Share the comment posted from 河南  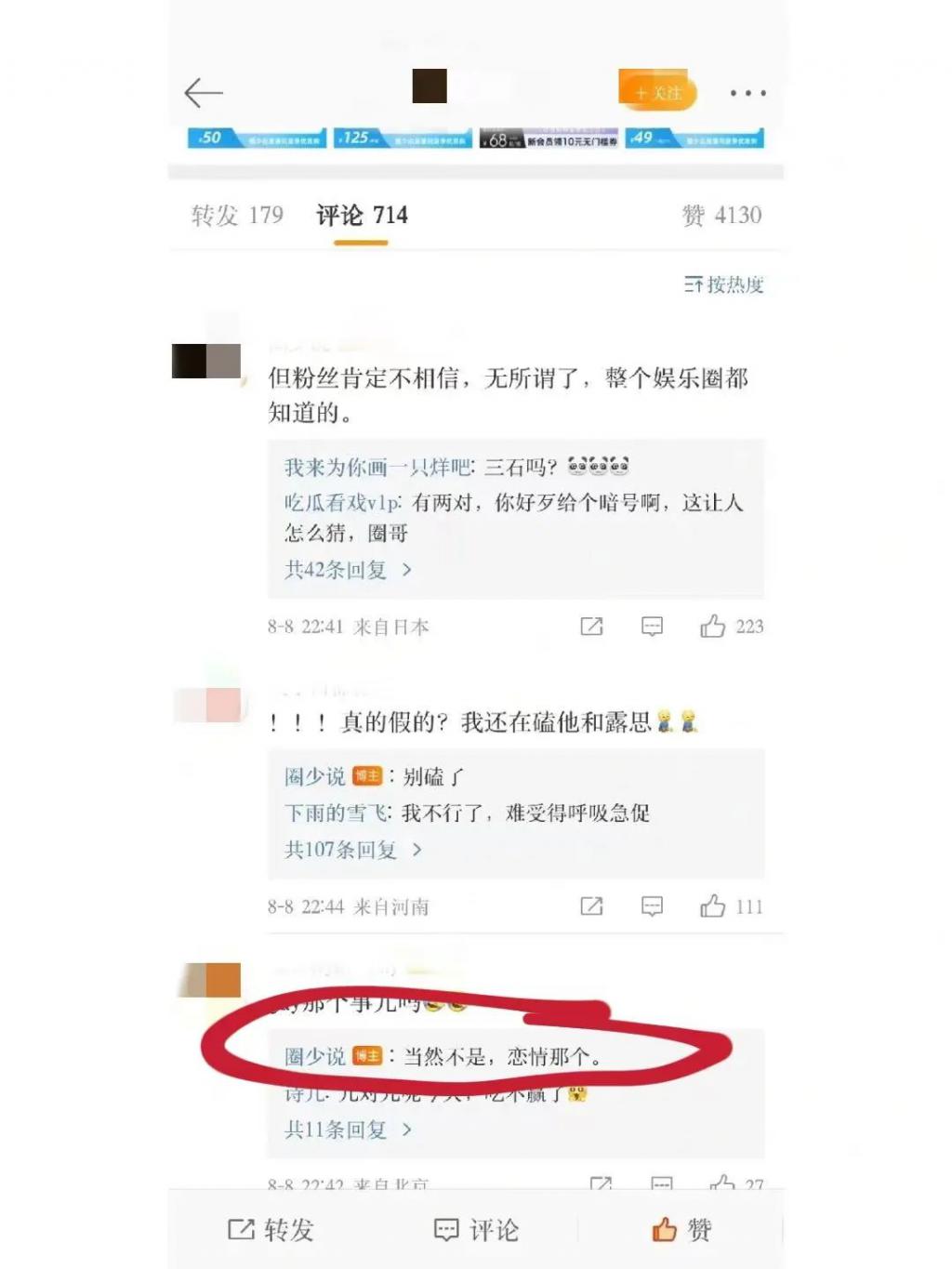pyautogui.click(x=591, y=906)
